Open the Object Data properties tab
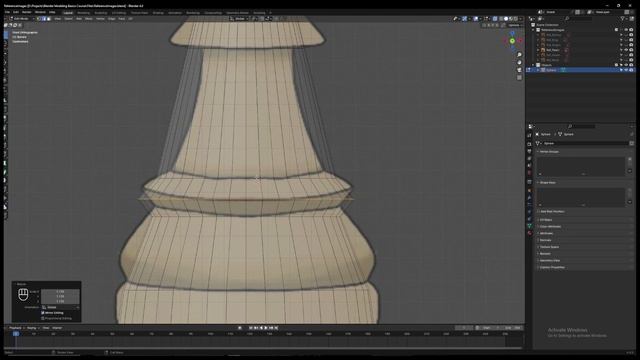The width and height of the screenshot is (640, 360). (529, 226)
